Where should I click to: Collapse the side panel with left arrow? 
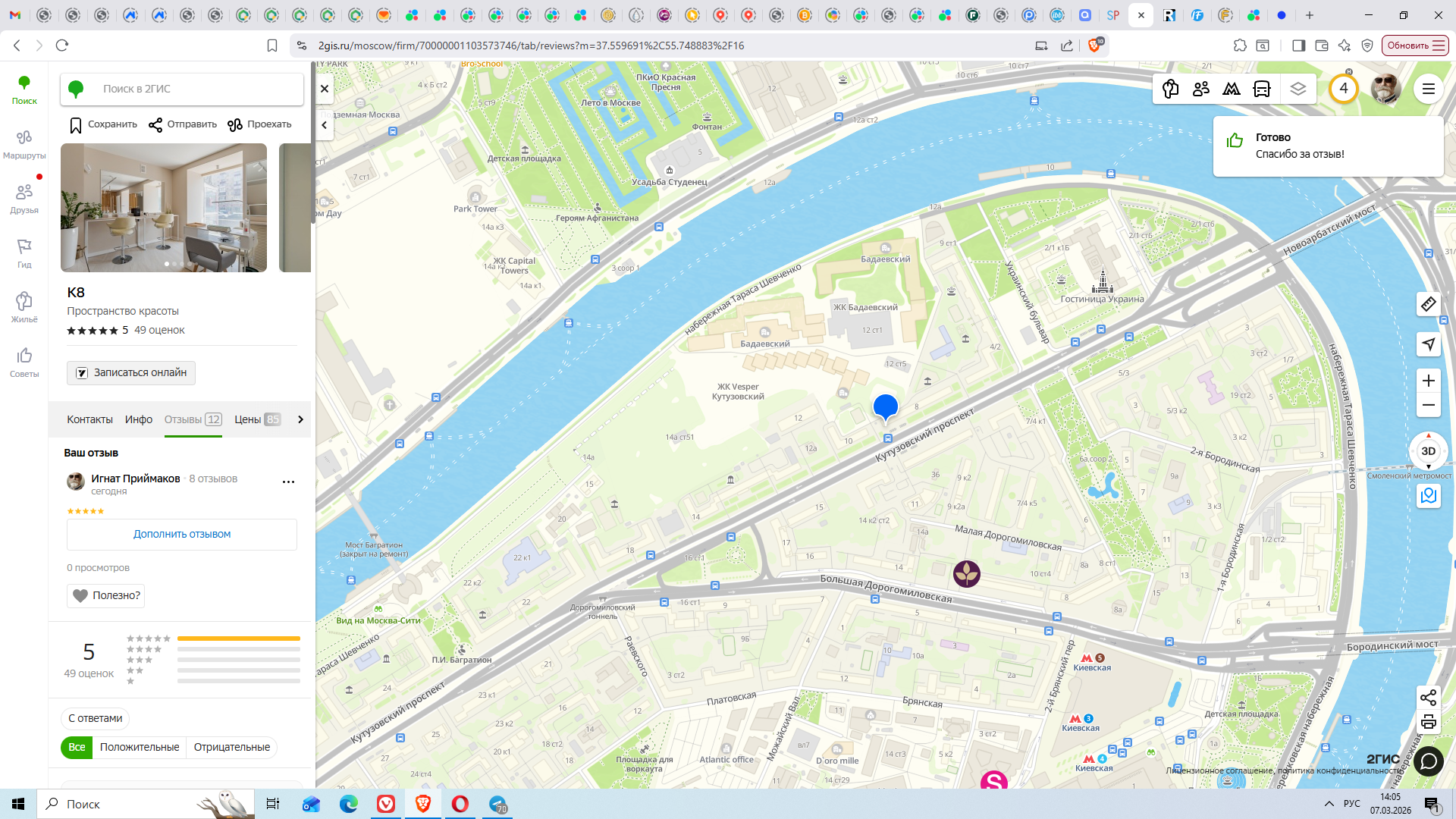click(325, 125)
